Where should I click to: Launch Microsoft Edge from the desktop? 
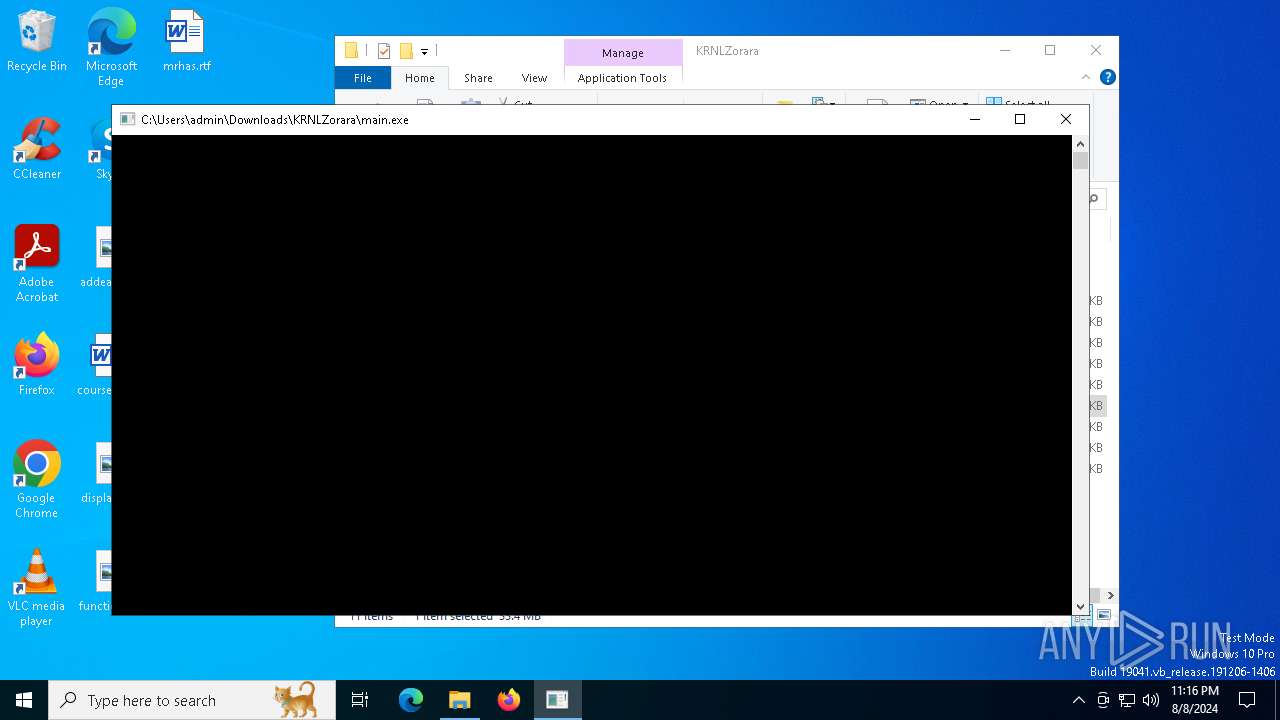(111, 48)
